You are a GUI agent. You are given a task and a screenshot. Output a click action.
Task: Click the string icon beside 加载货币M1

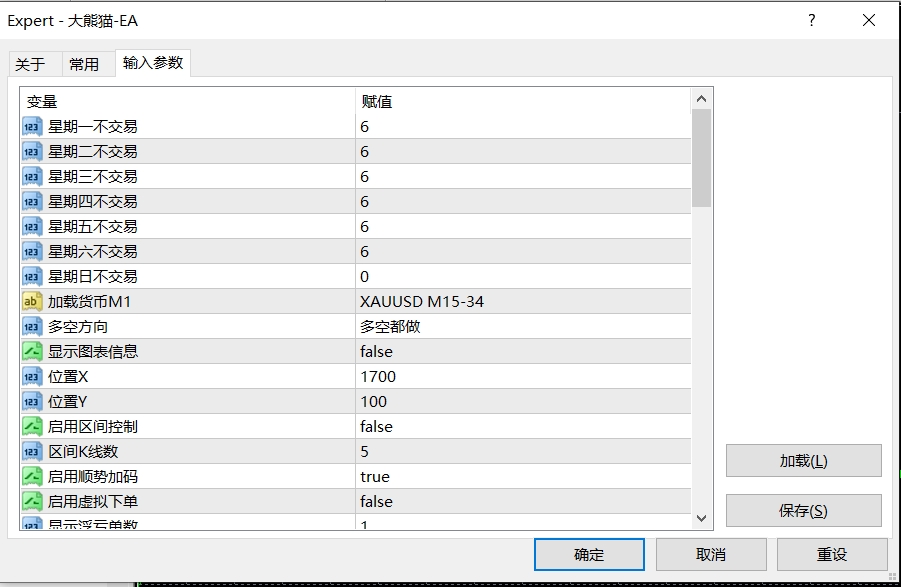tap(32, 302)
